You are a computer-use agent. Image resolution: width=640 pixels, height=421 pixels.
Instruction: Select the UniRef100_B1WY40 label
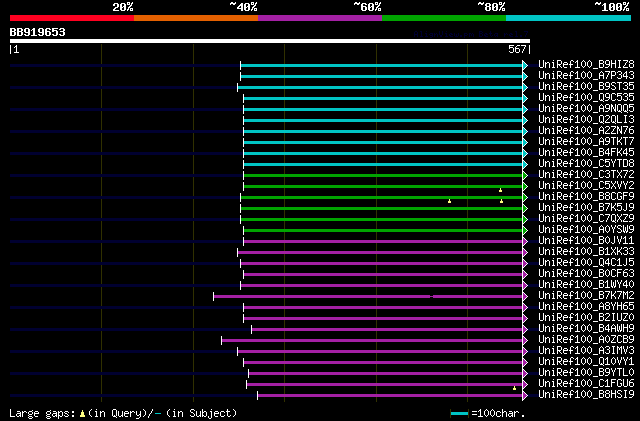(586, 285)
